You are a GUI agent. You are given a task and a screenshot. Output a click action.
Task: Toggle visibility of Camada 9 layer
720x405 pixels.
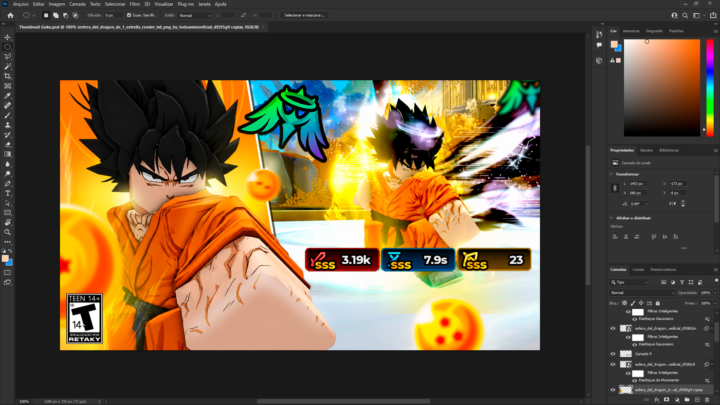[x=613, y=354]
